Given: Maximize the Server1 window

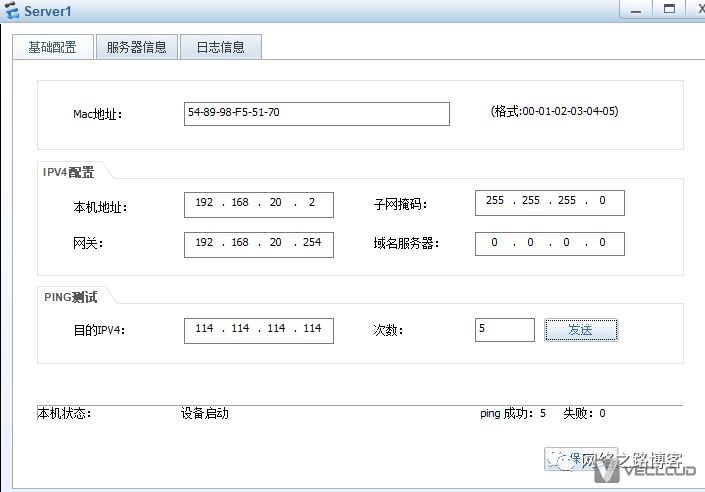Looking at the screenshot, I should pyautogui.click(x=669, y=9).
